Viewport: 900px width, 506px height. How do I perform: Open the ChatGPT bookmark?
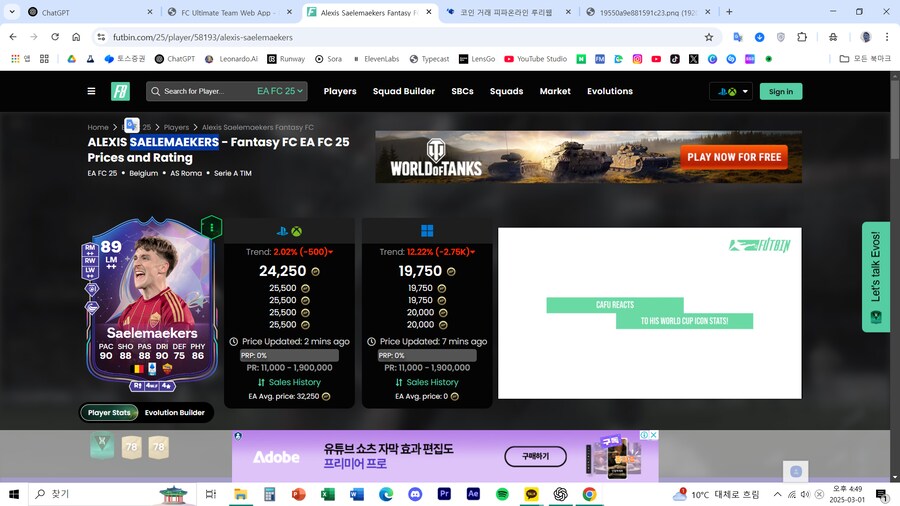(x=175, y=59)
